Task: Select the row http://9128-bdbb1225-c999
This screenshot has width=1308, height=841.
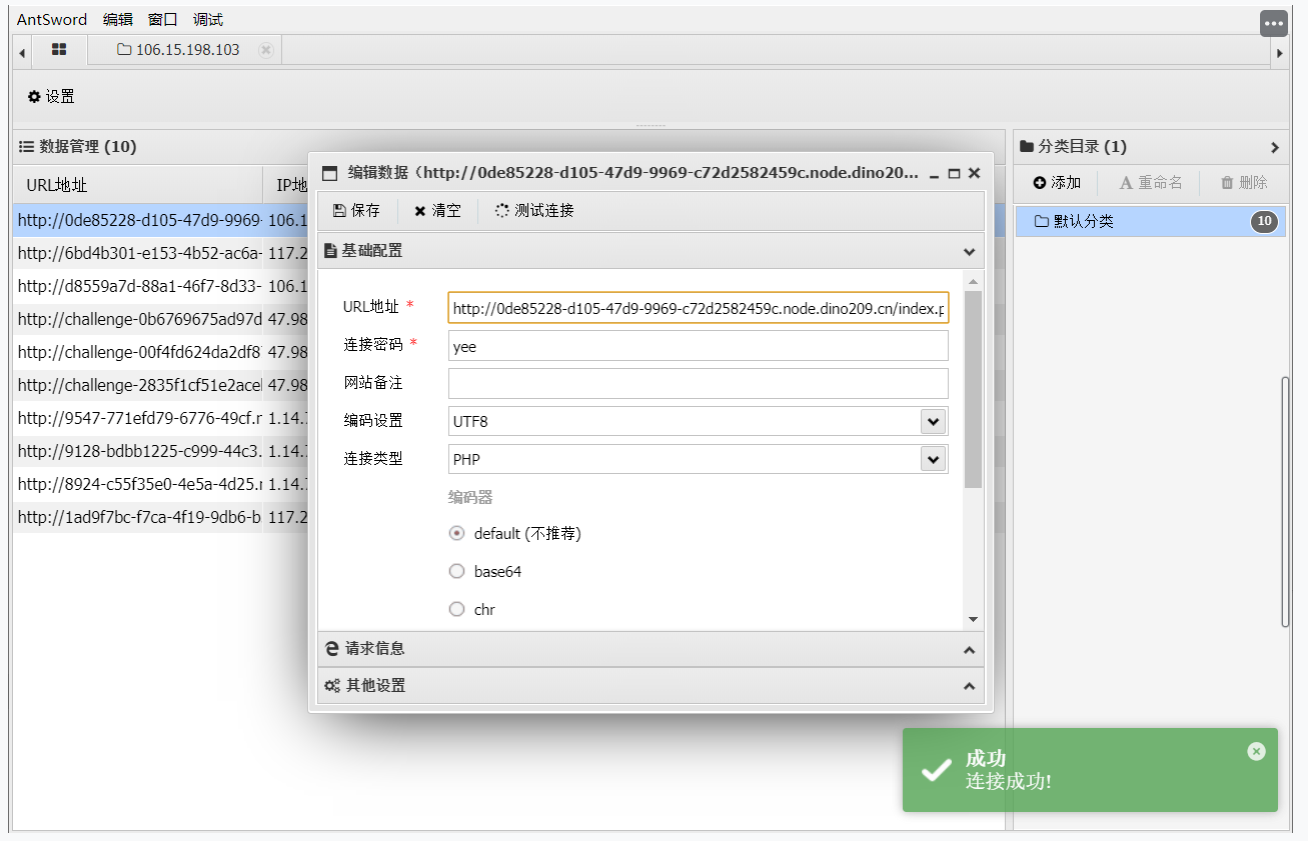Action: pyautogui.click(x=138, y=451)
